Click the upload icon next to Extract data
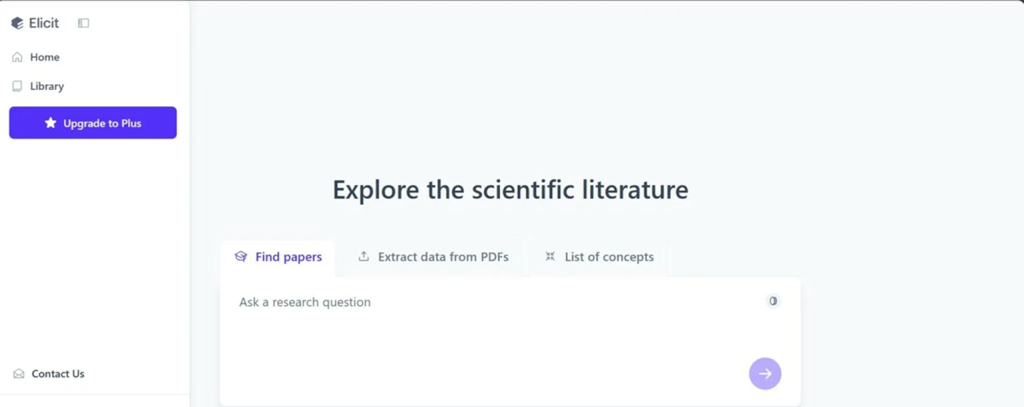This screenshot has height=407, width=1024. point(364,257)
